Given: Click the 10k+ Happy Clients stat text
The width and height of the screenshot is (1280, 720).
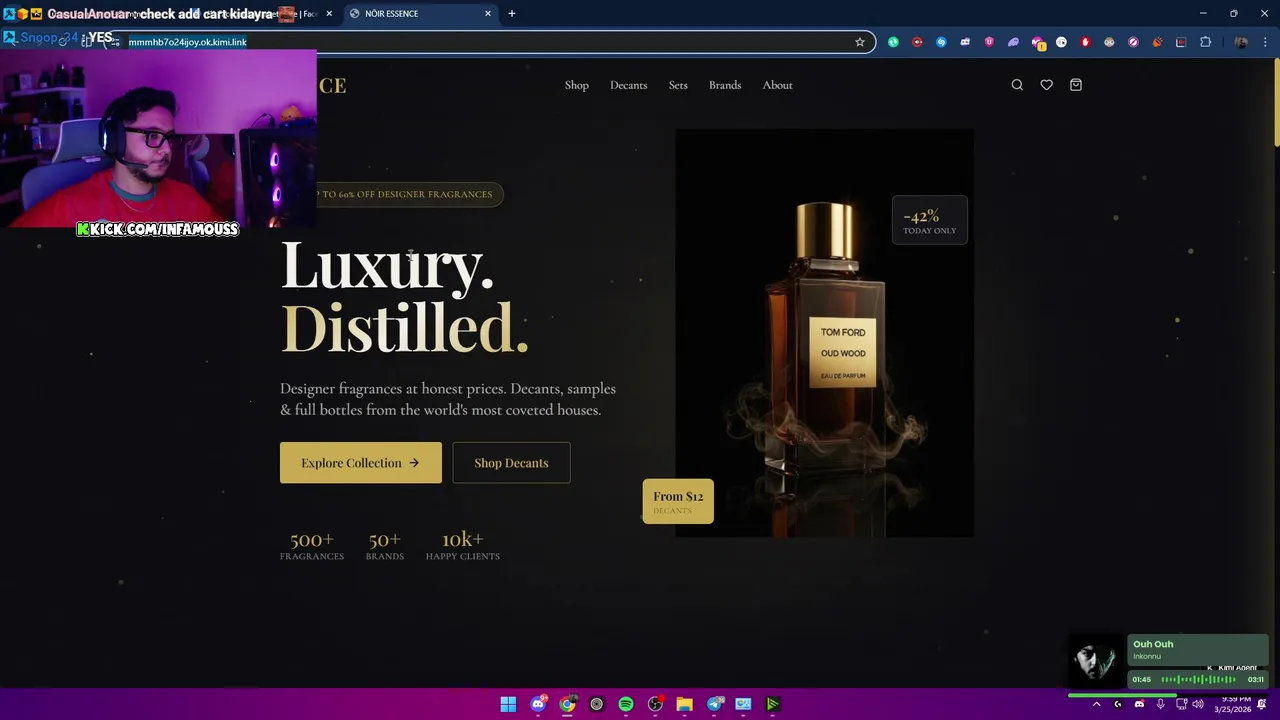Looking at the screenshot, I should [462, 546].
